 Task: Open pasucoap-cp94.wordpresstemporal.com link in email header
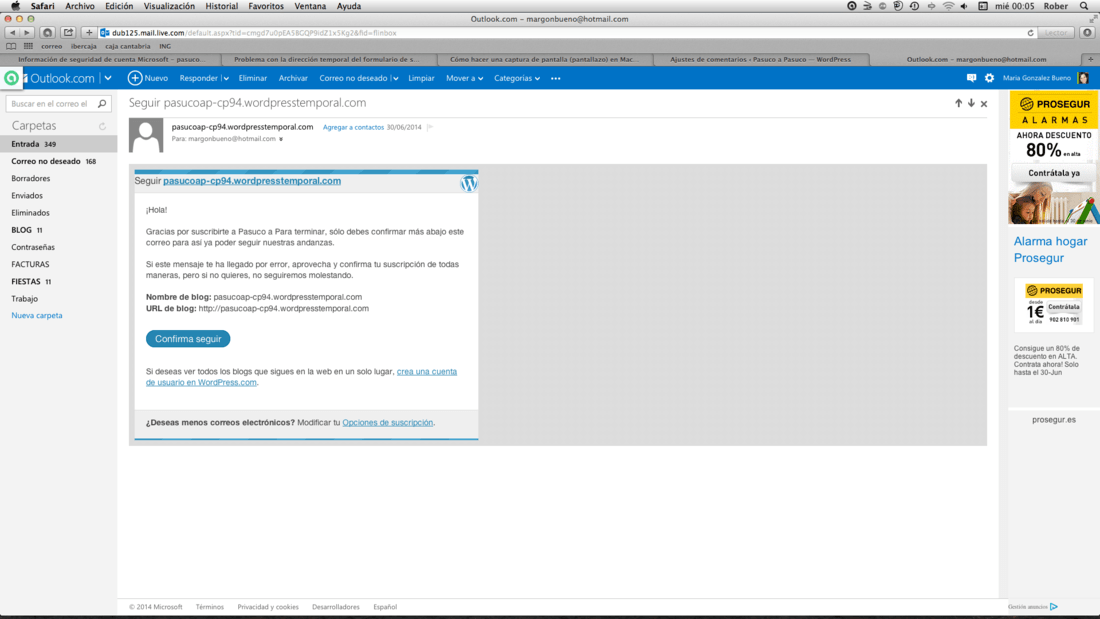point(252,181)
